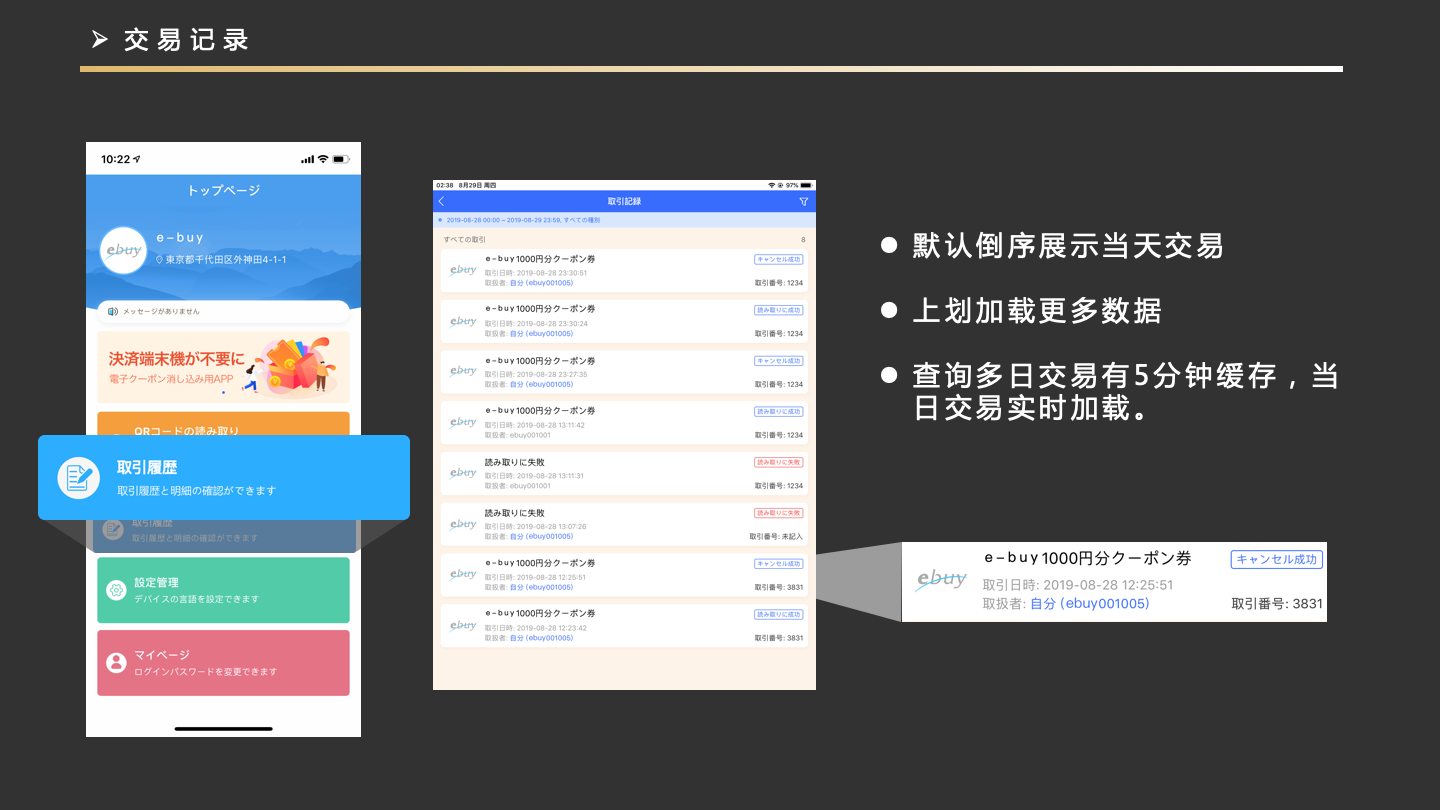1440x810 pixels.
Task: Select the 默认倒序展示当天交易 bullet text
Action: 1068,246
